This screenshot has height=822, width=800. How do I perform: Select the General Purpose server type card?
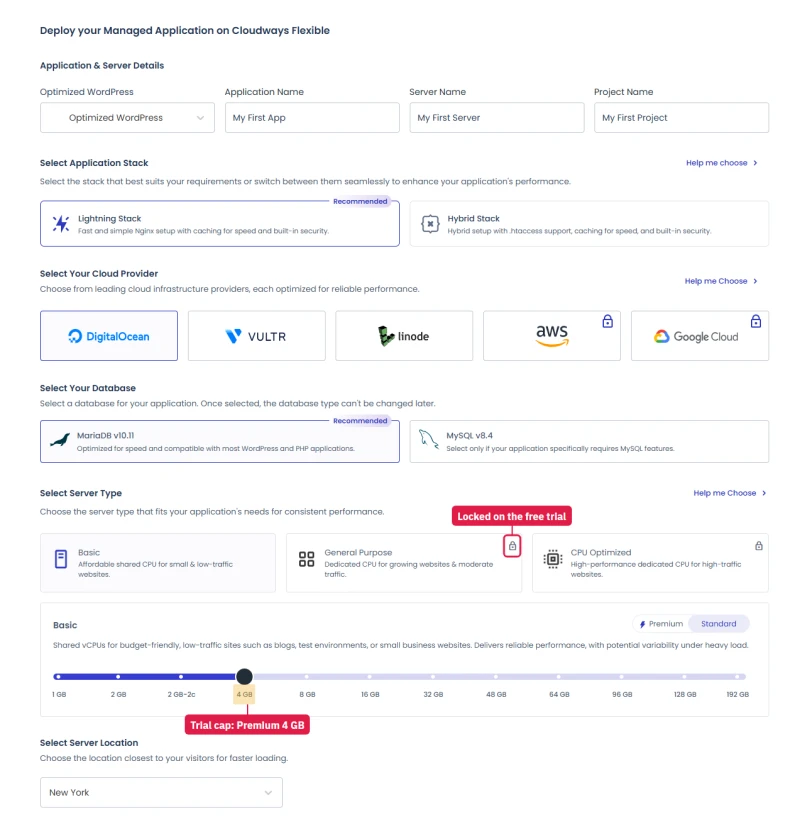click(404, 563)
